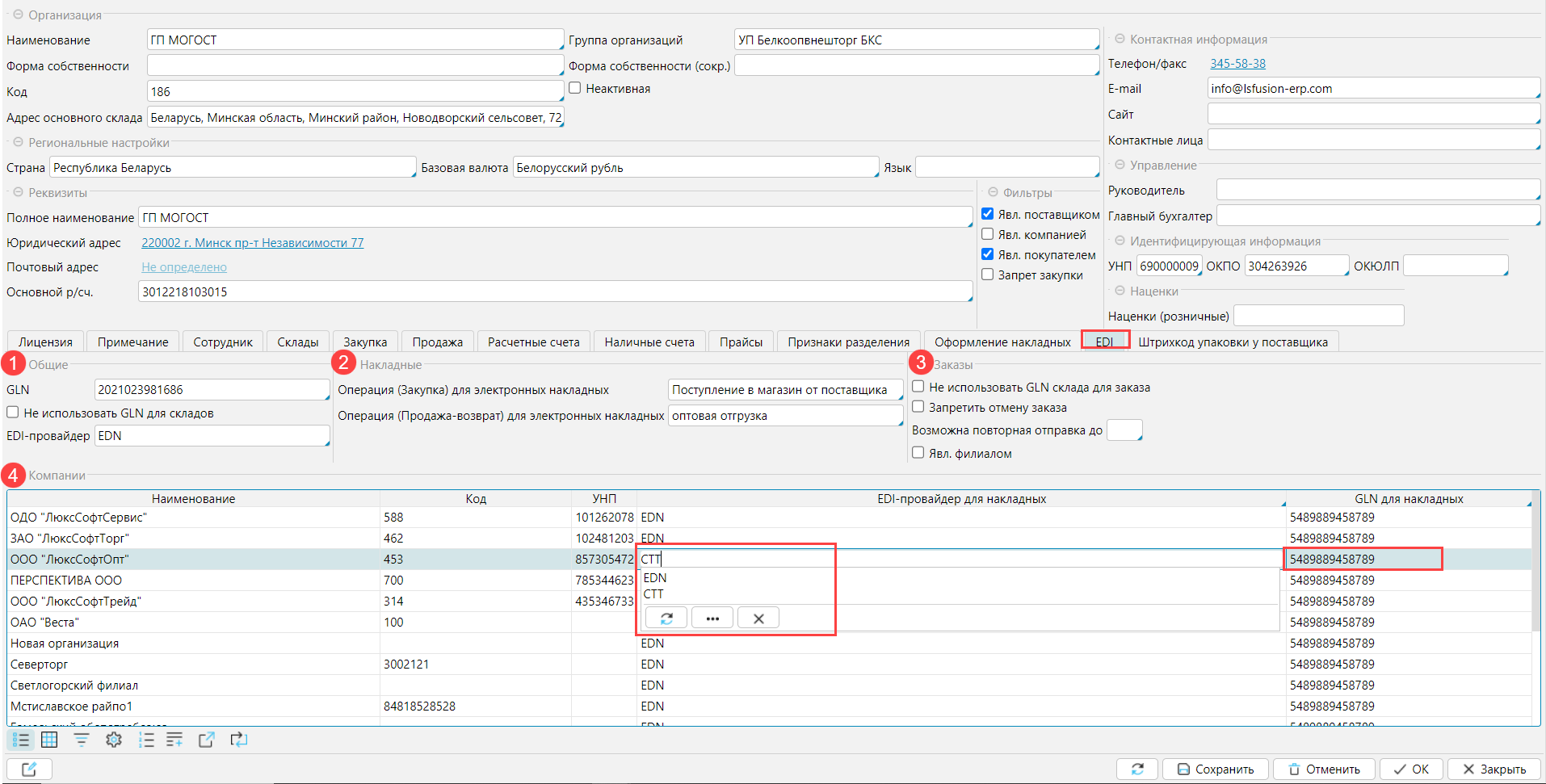Enable the Неактивная checkbox
The image size is (1546, 784).
click(575, 88)
